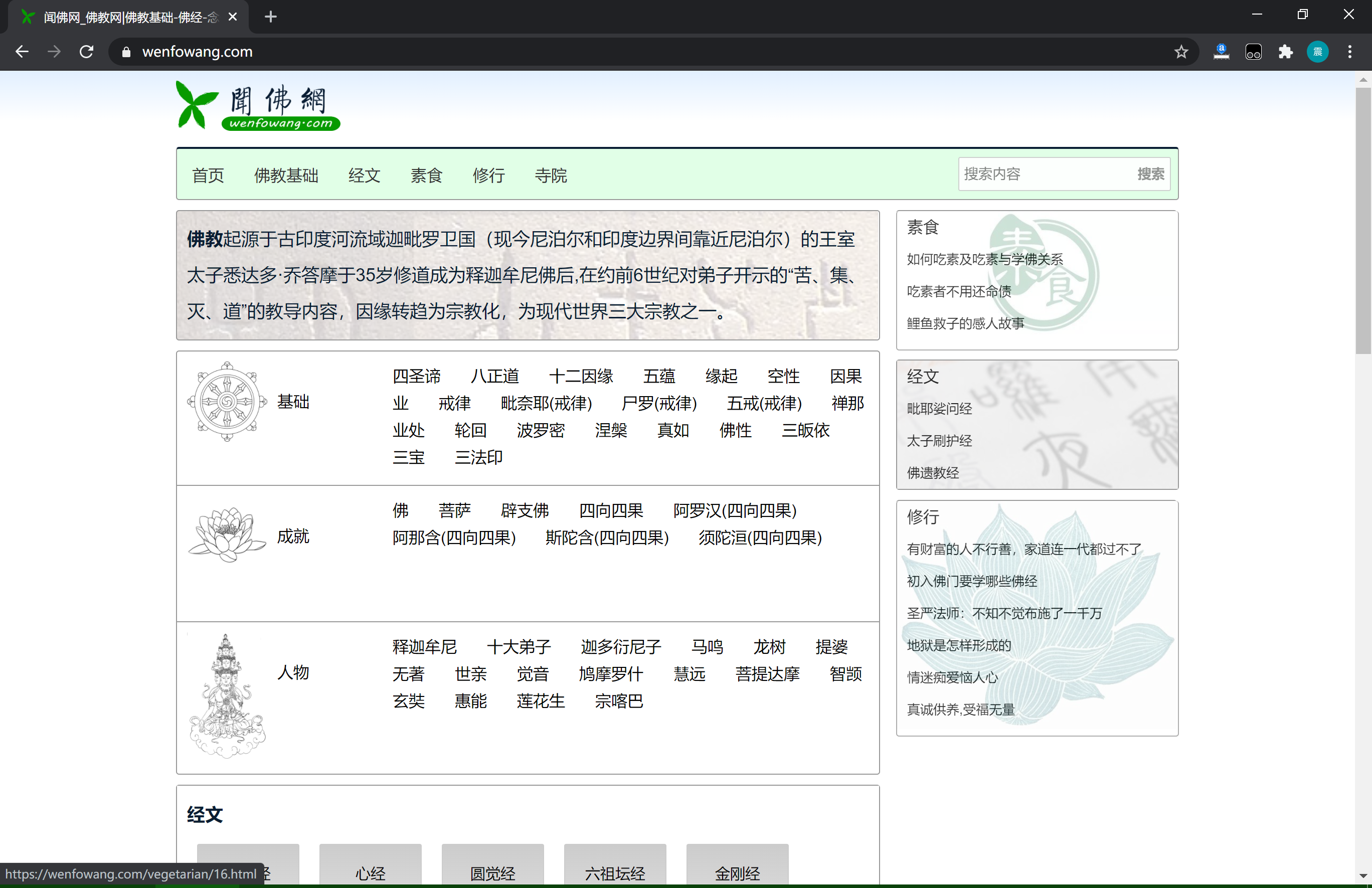1372x888 pixels.
Task: Click the user profile avatar icon
Action: coord(1317,52)
